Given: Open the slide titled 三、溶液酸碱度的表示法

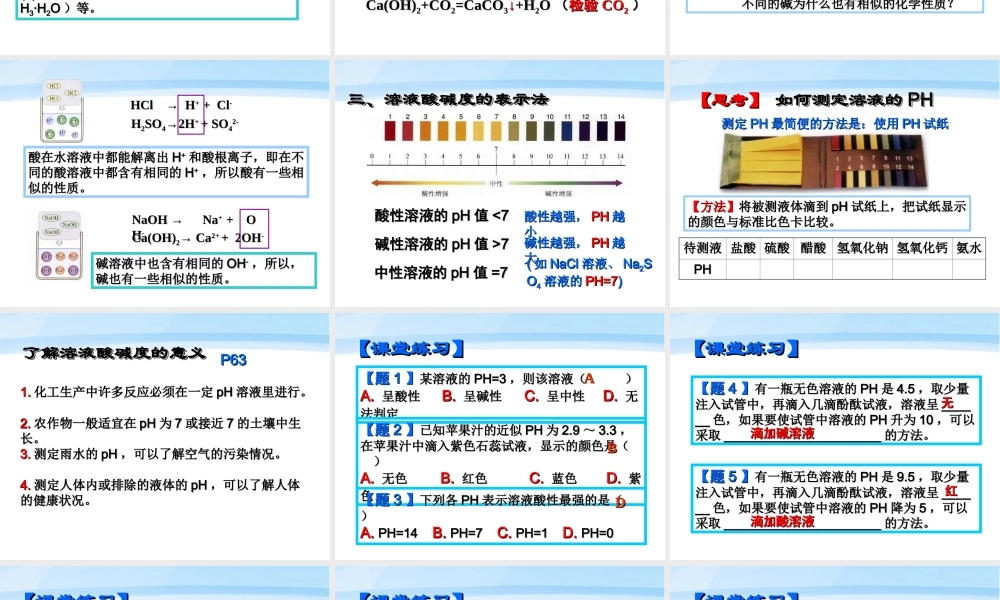Looking at the screenshot, I should click(x=499, y=183).
